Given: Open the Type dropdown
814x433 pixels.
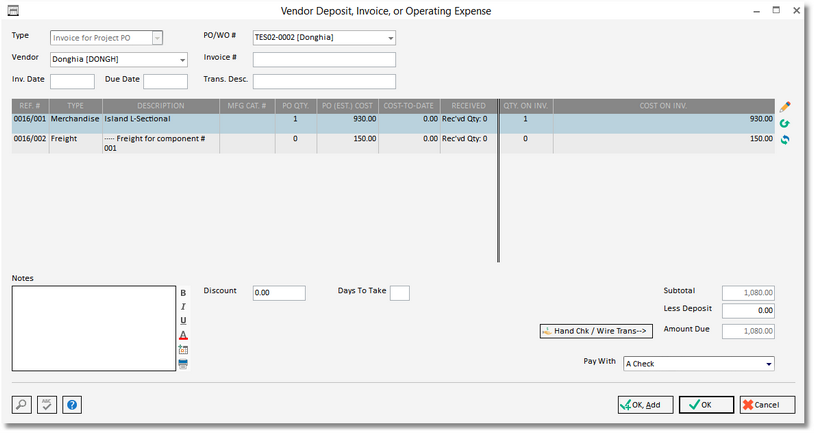Looking at the screenshot, I should [157, 38].
